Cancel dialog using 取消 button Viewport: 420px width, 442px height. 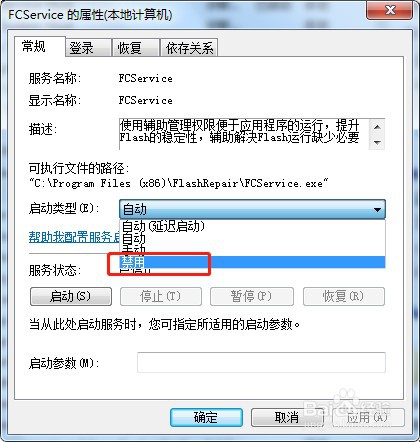coord(287,417)
